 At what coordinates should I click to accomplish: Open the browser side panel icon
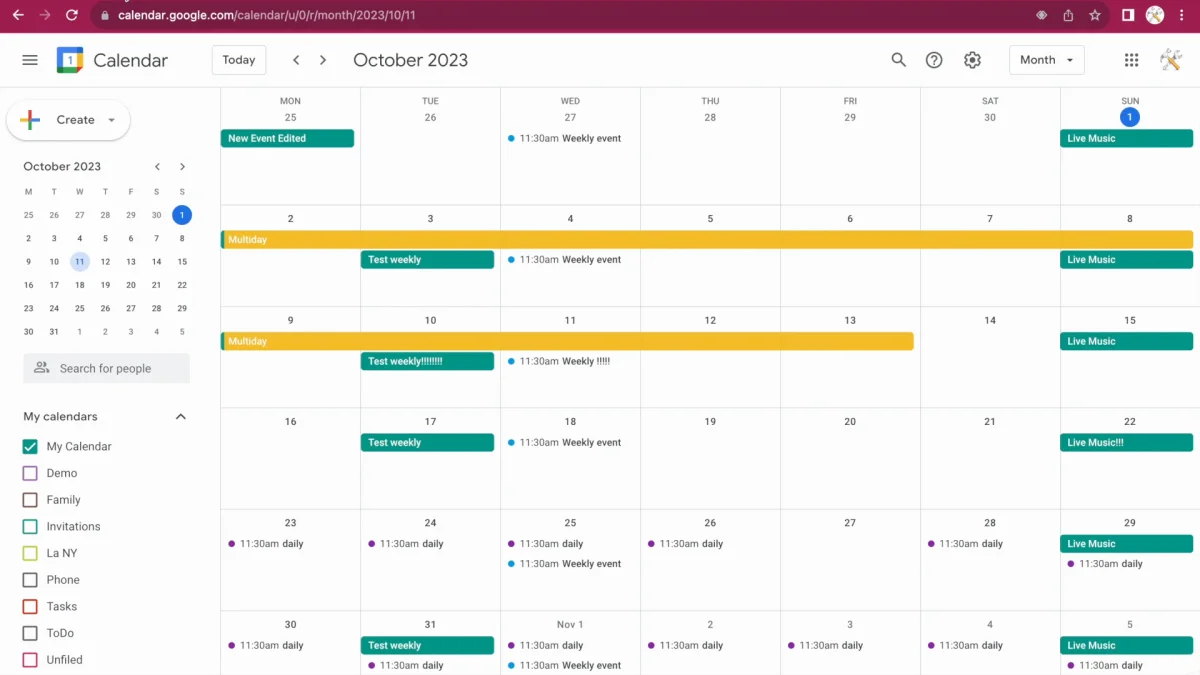1128,15
